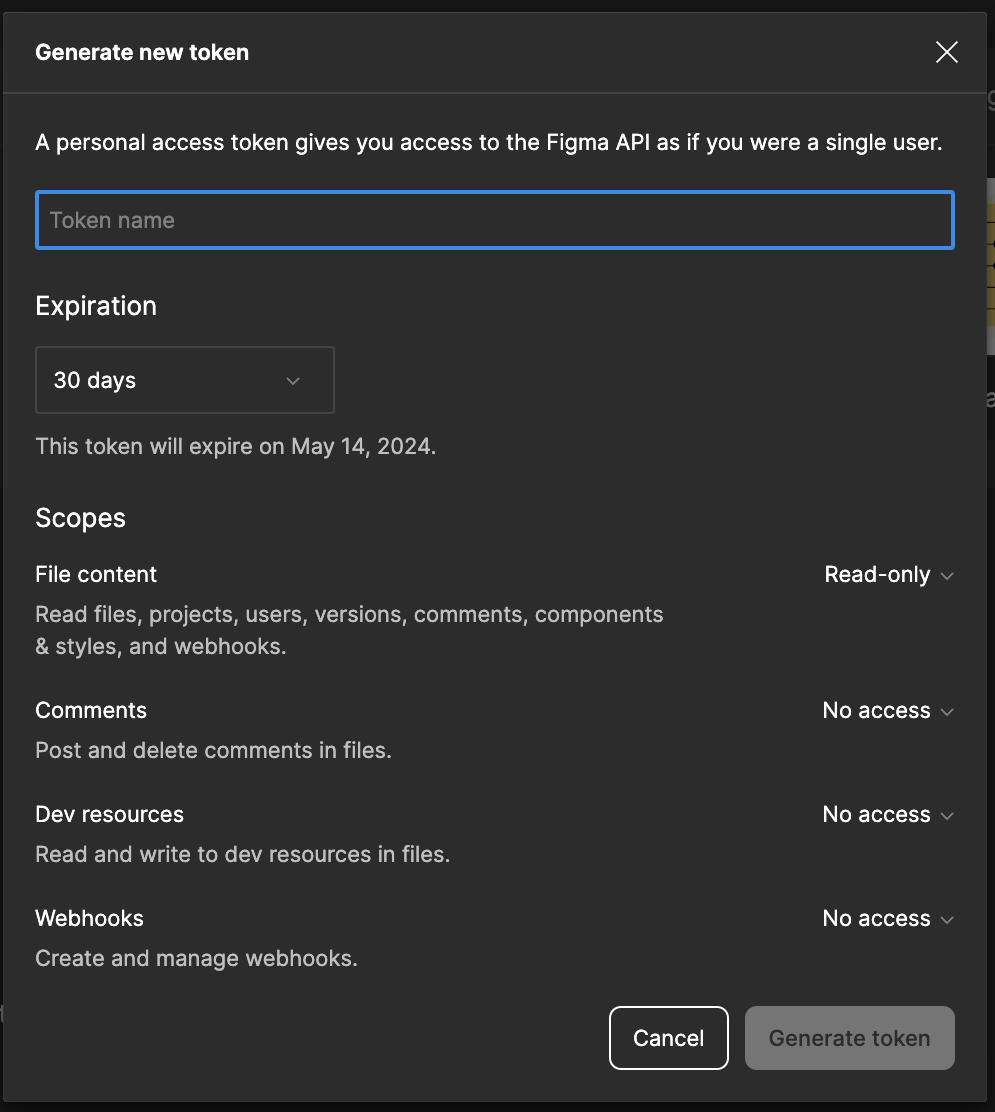Click the chevron inside the Expiration dropdown
The image size is (995, 1112).
pyautogui.click(x=293, y=381)
